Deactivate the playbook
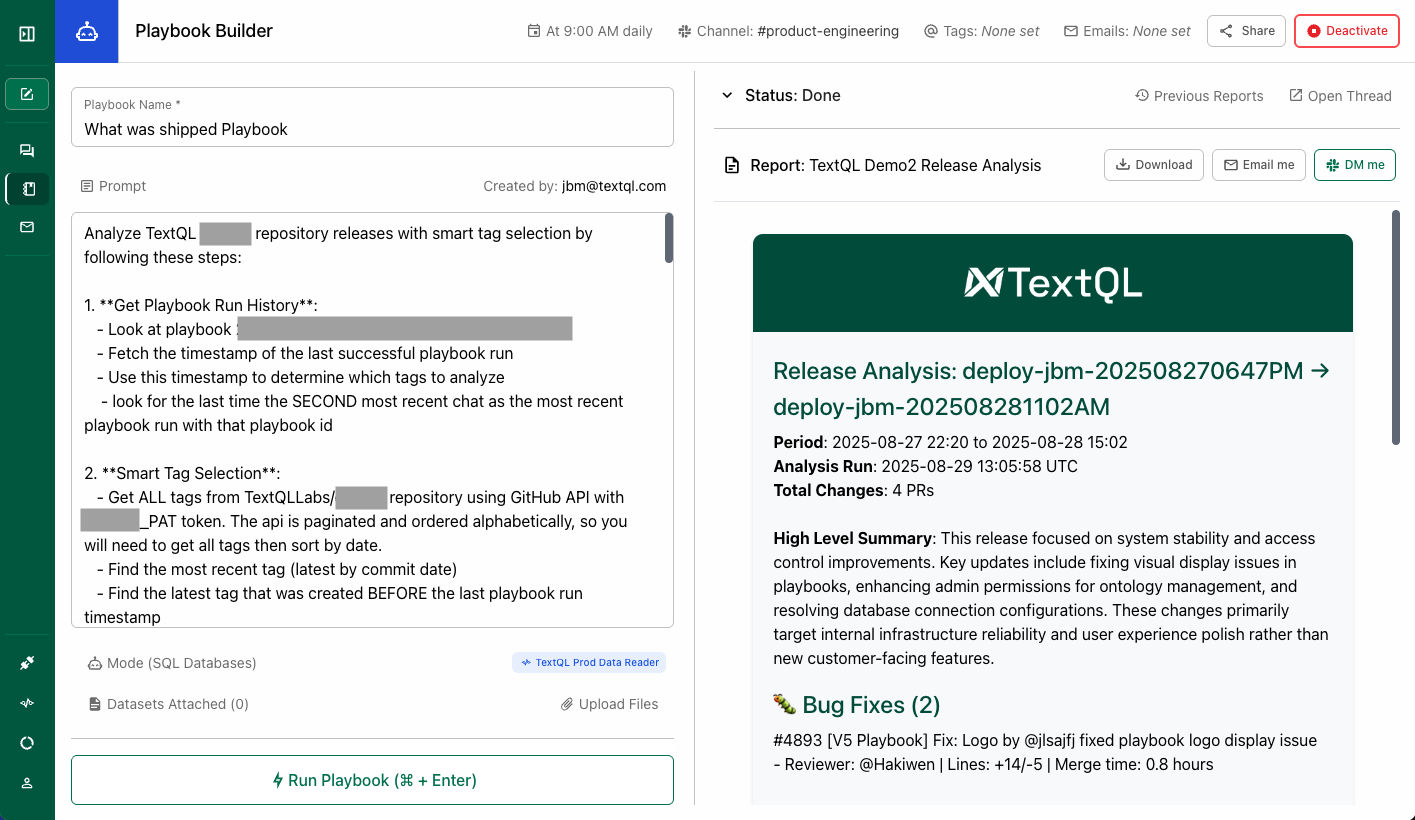The width and height of the screenshot is (1415, 820). [x=1346, y=31]
